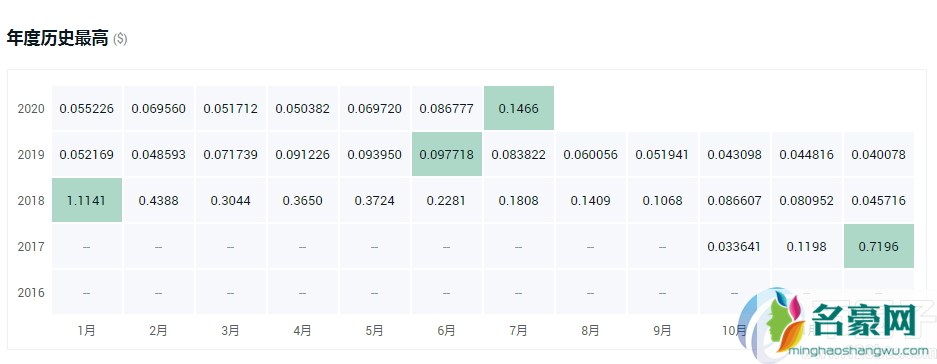Select the 2017 year row label
Screen dimensions: 937x364
tap(31, 246)
